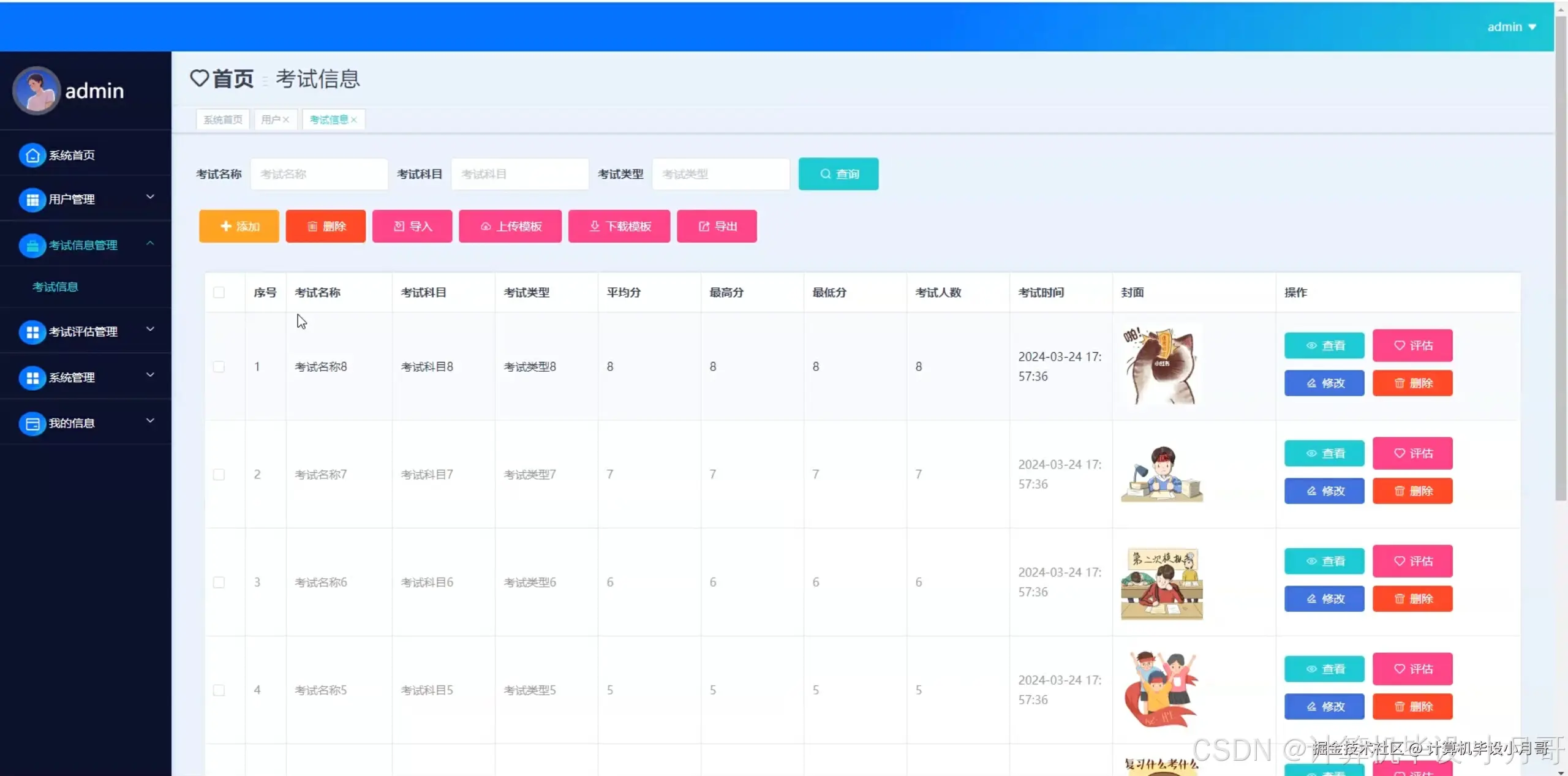The height and width of the screenshot is (776, 1568).
Task: Tick the header select-all checkbox
Action: tap(219, 293)
